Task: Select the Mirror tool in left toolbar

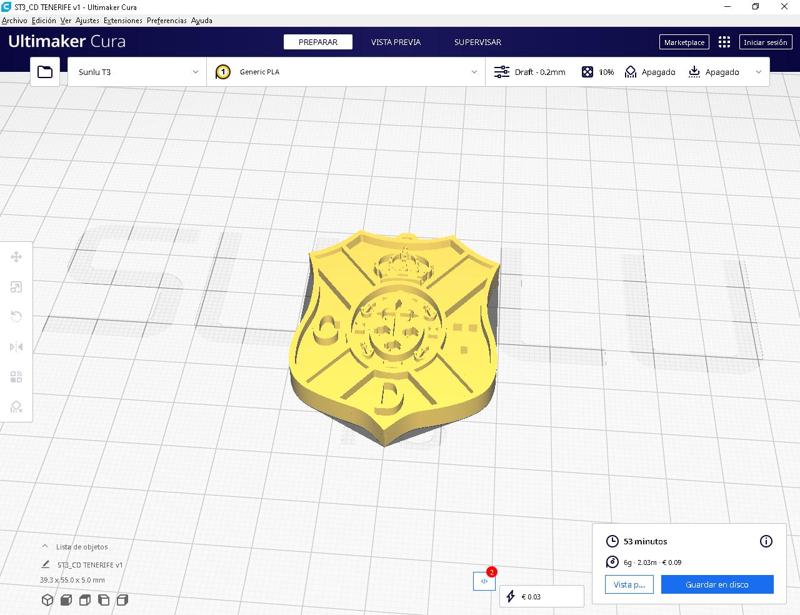Action: tap(16, 347)
